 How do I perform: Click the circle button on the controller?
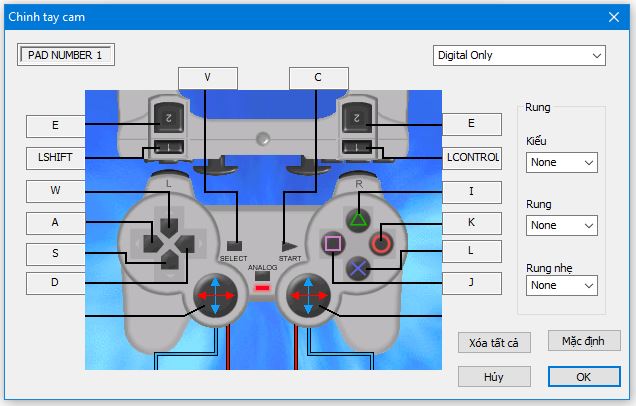[381, 243]
